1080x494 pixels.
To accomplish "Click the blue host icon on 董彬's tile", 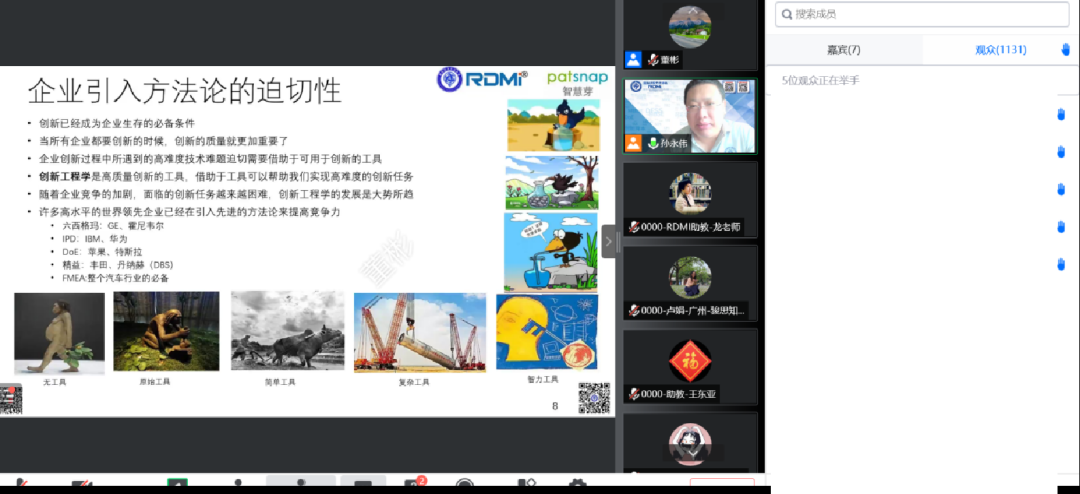I will point(633,59).
